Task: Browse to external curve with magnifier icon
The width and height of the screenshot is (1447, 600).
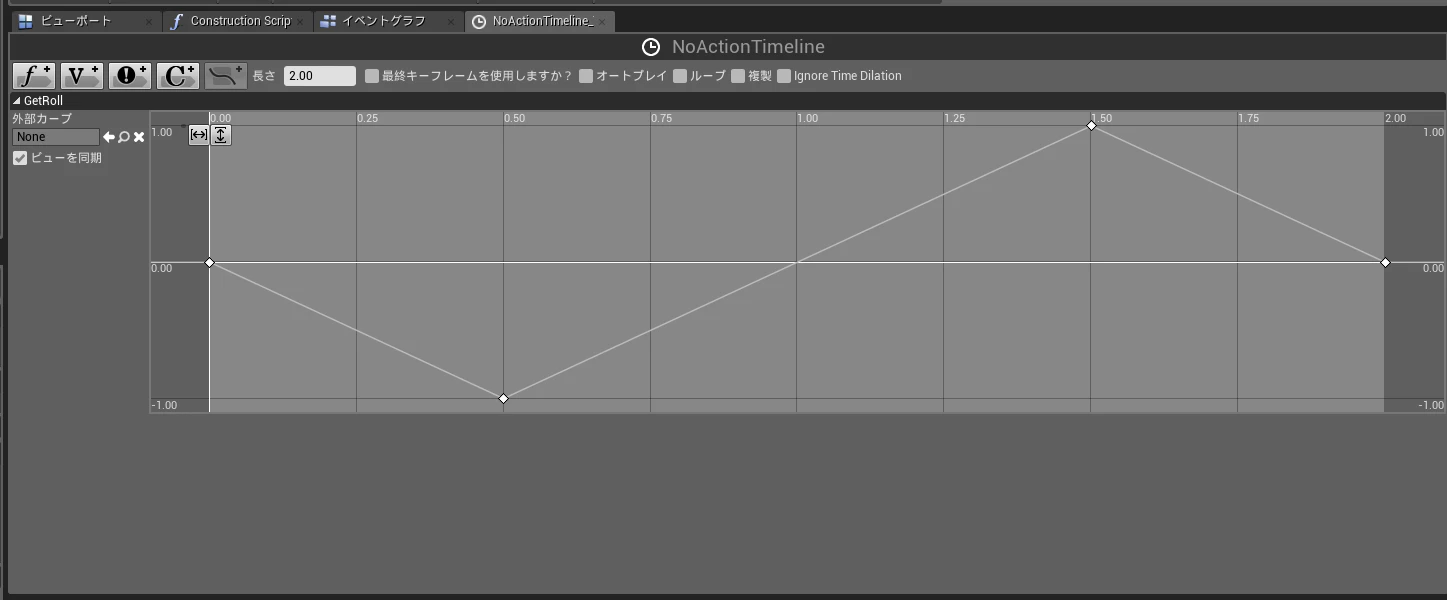Action: [x=124, y=137]
